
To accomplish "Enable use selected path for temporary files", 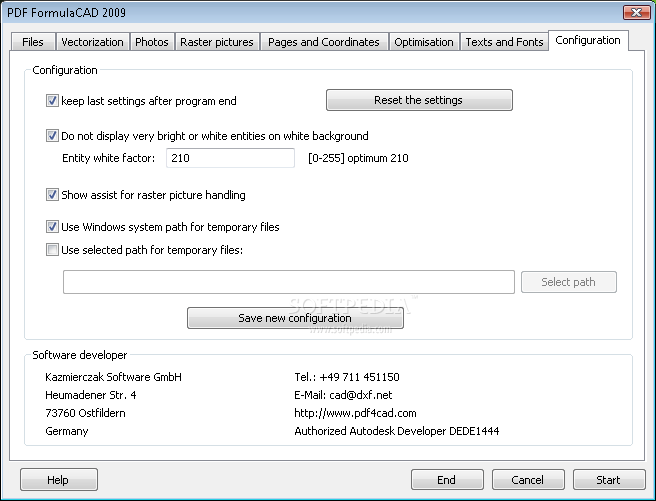I will [52, 250].
